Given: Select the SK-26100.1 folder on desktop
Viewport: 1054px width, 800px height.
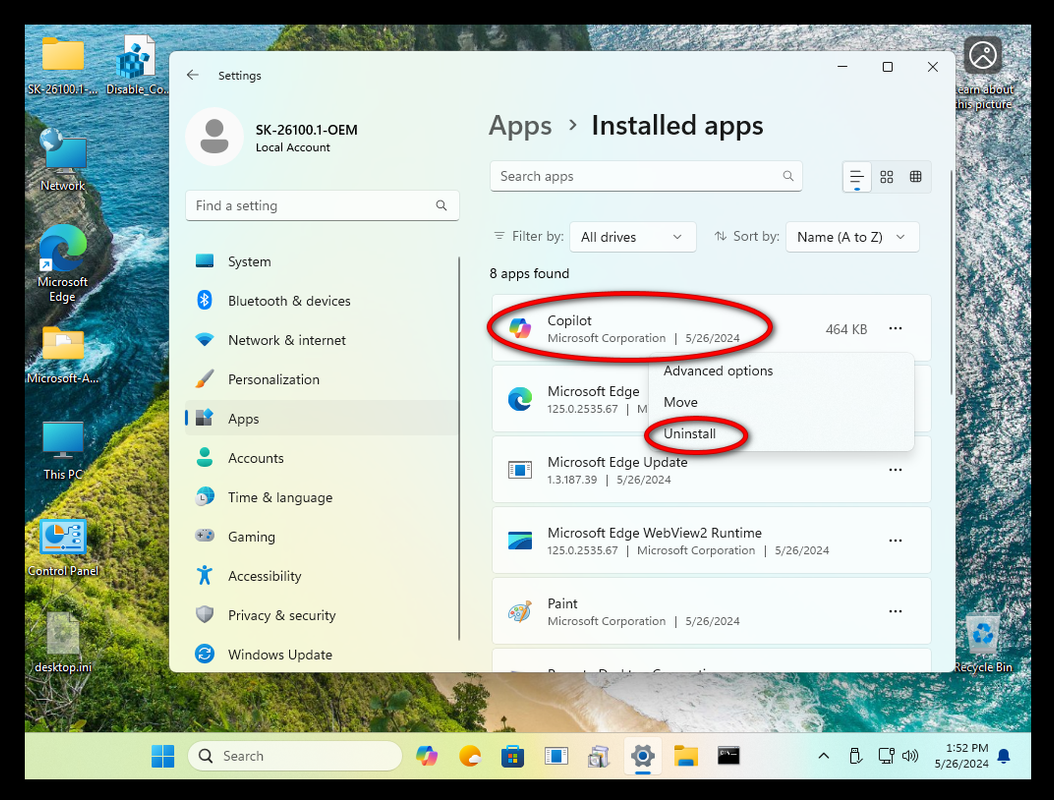Looking at the screenshot, I should pyautogui.click(x=63, y=65).
